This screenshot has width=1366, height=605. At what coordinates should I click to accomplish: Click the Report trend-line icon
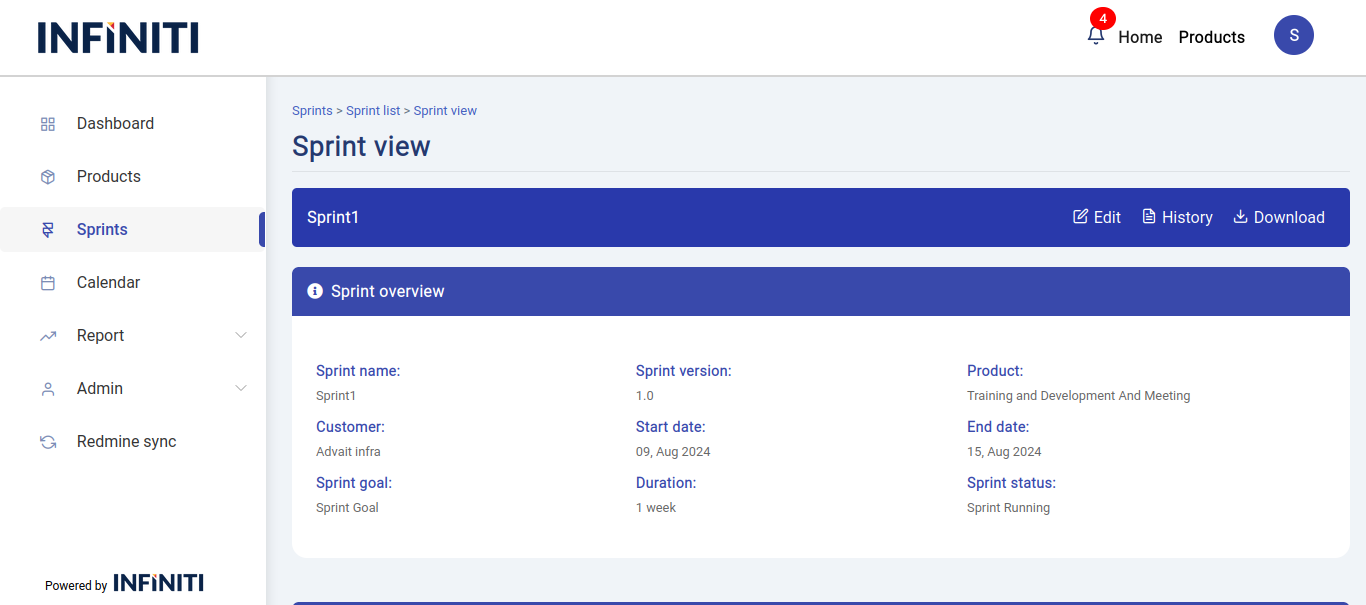(48, 336)
